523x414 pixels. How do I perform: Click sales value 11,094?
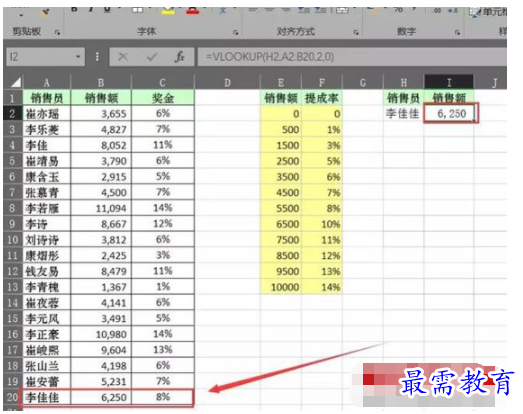click(x=101, y=208)
